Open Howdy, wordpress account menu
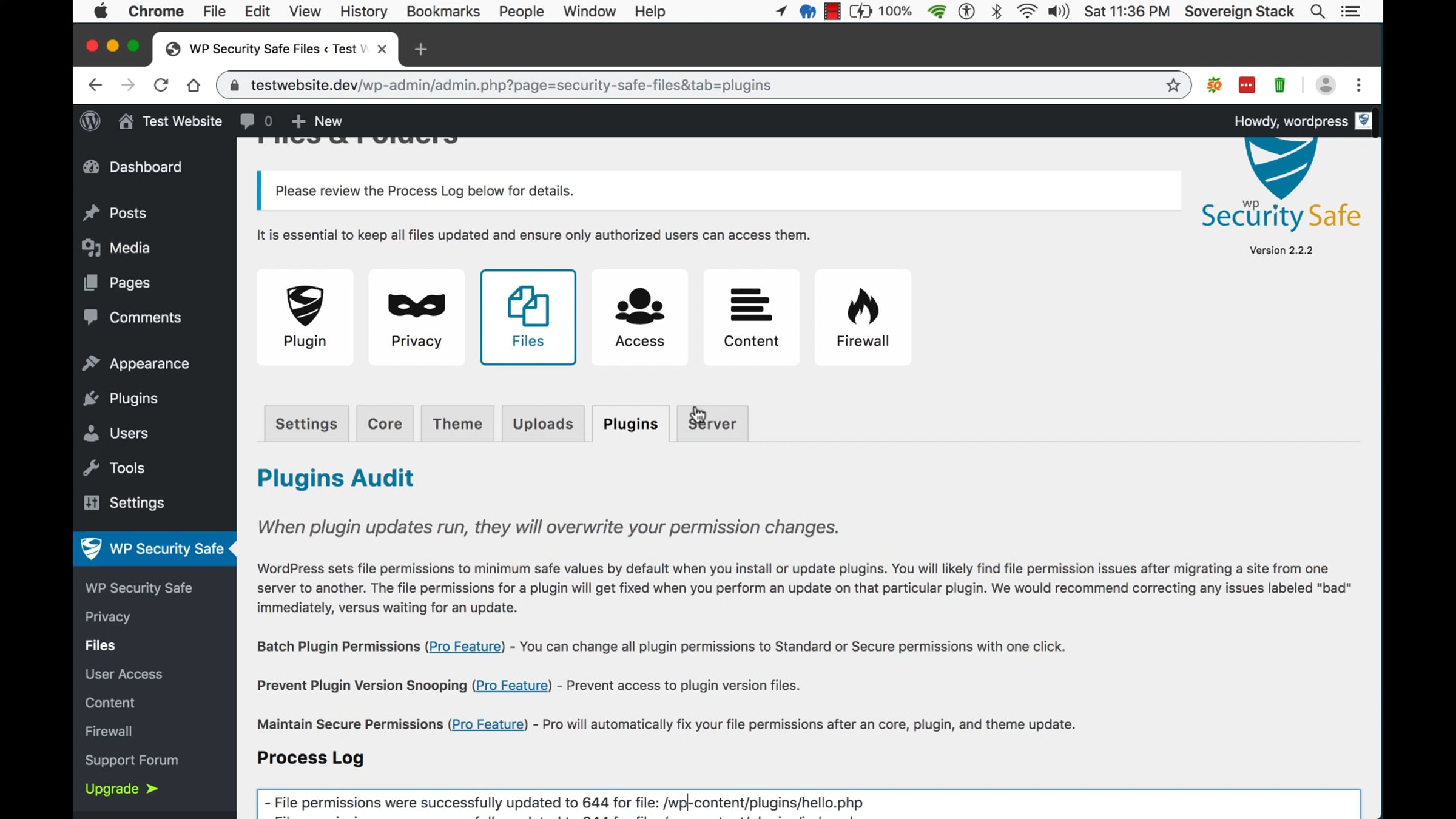Screen dimensions: 1456x819 point(1303,121)
